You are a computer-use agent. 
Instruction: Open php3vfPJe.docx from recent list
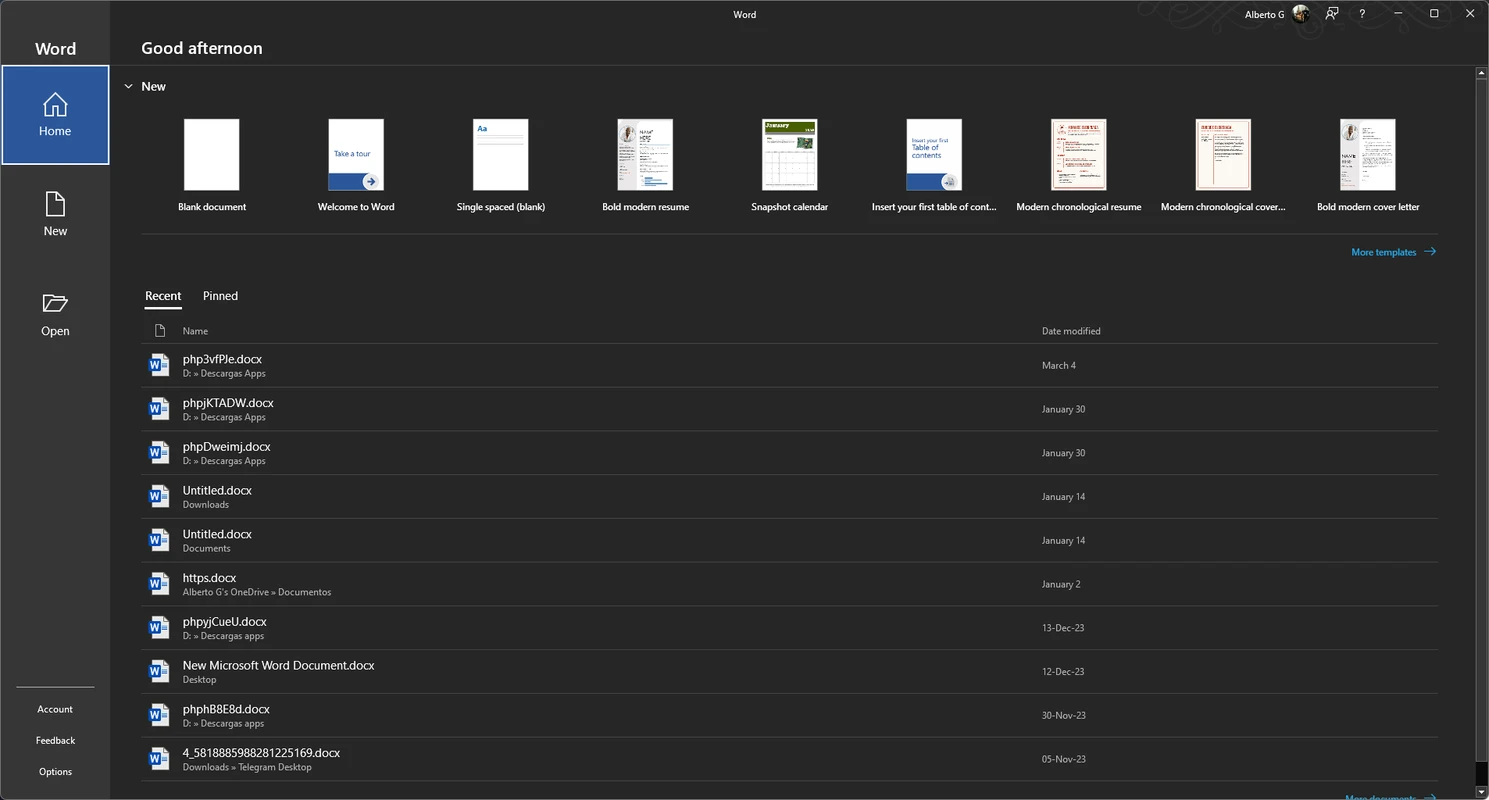(x=789, y=365)
